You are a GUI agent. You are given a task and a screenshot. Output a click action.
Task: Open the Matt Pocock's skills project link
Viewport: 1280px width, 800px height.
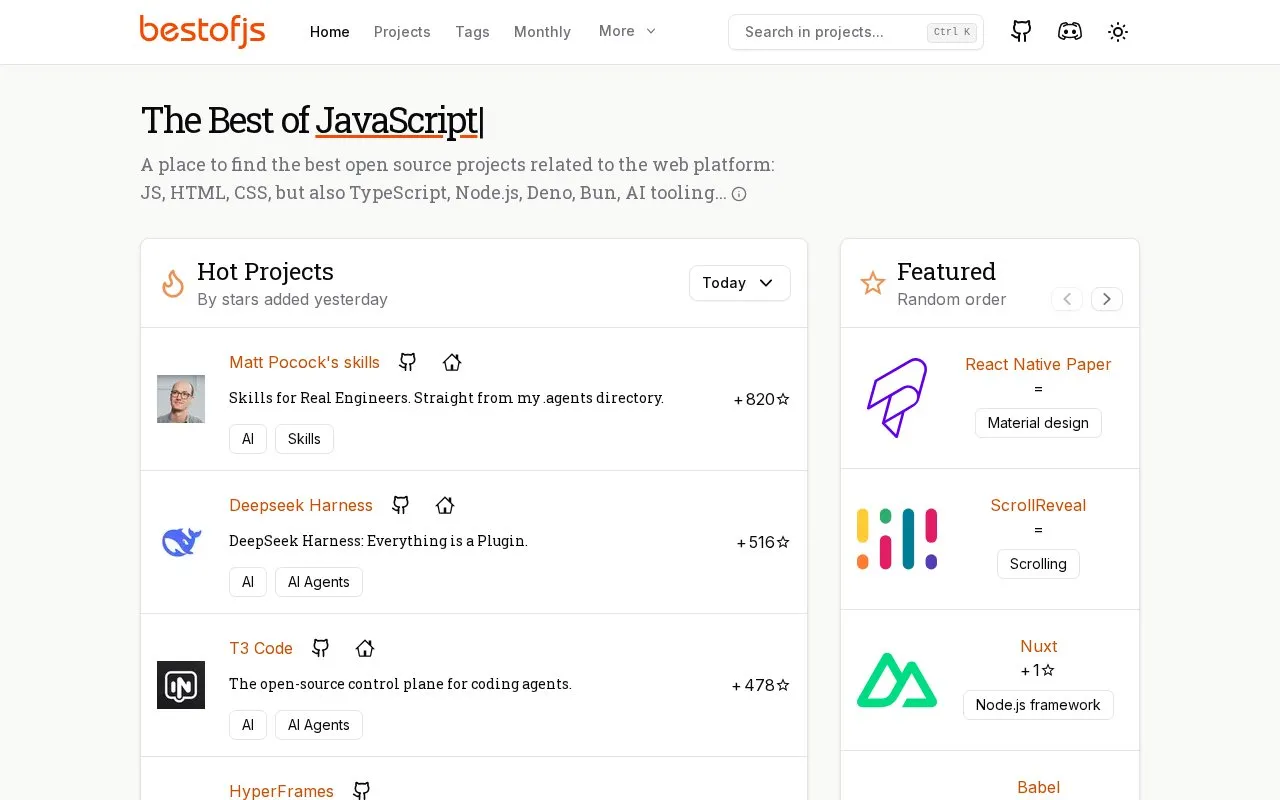click(x=304, y=362)
